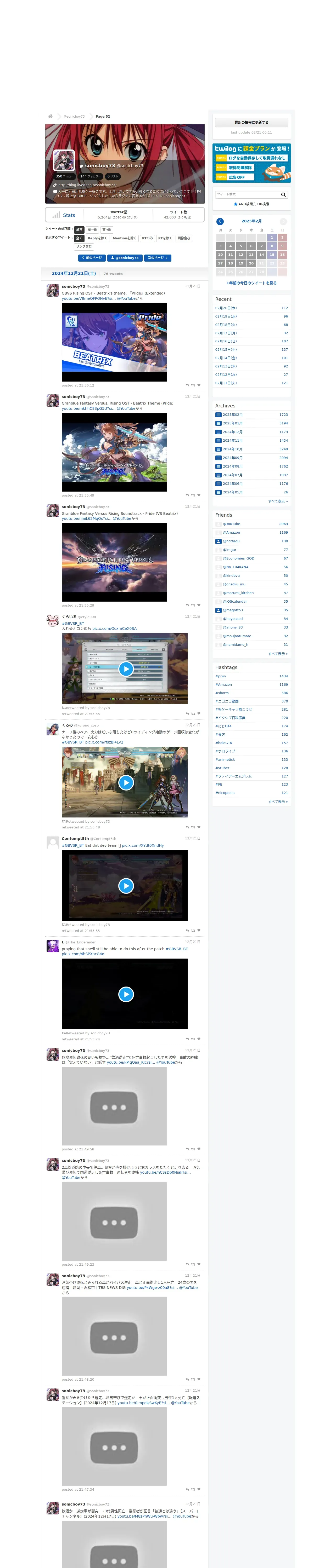Toggle the Replyを除く tweet filter
Viewport: 336px width, 1568px height.
pyautogui.click(x=97, y=238)
